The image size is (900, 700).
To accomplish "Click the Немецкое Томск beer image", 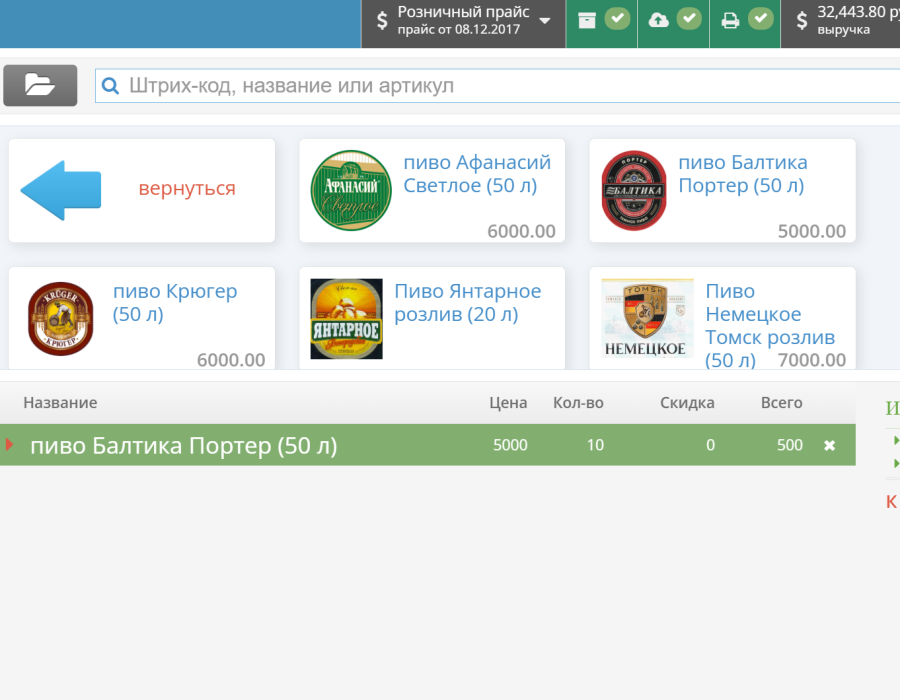I will pyautogui.click(x=646, y=318).
